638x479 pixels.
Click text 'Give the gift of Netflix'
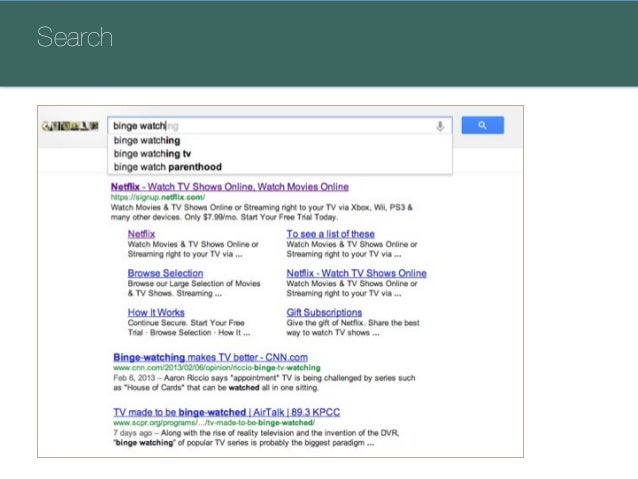point(325,323)
